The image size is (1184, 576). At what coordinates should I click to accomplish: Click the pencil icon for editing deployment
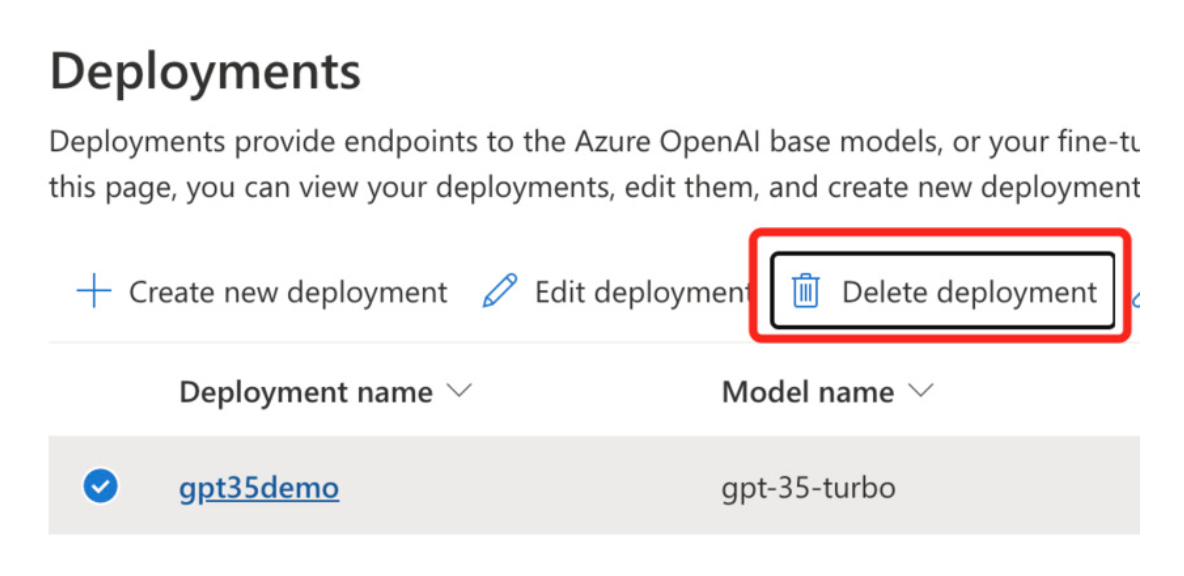tap(500, 292)
